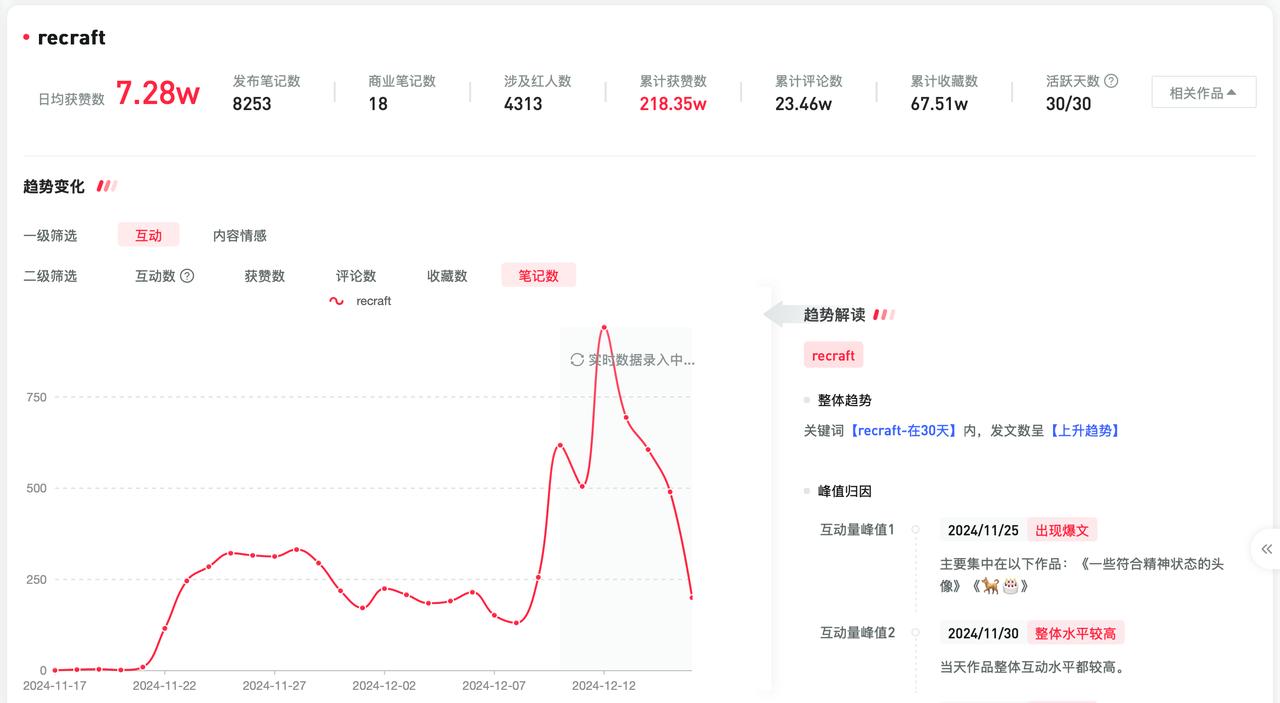Click the 互动量峰值2 label
The width and height of the screenshot is (1280, 703).
[x=858, y=633]
